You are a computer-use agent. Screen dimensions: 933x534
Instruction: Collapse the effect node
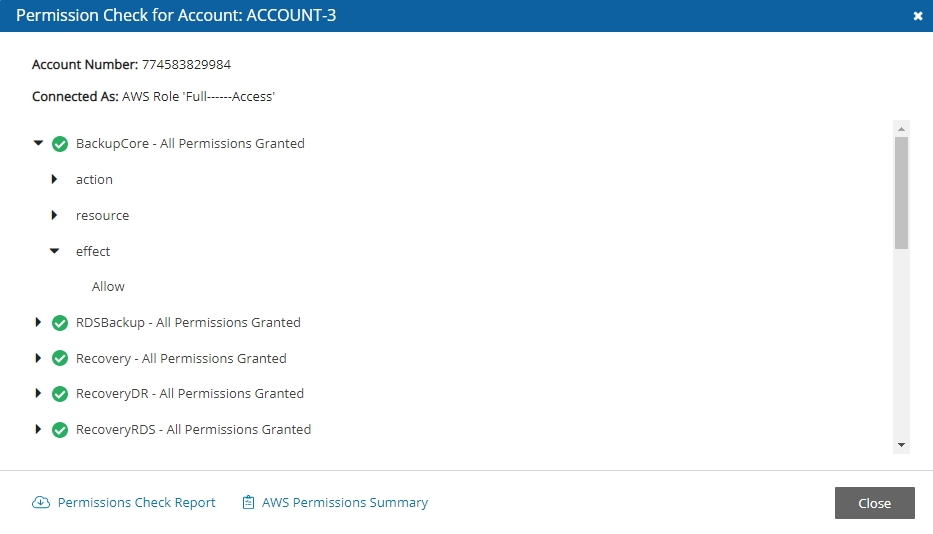(55, 251)
